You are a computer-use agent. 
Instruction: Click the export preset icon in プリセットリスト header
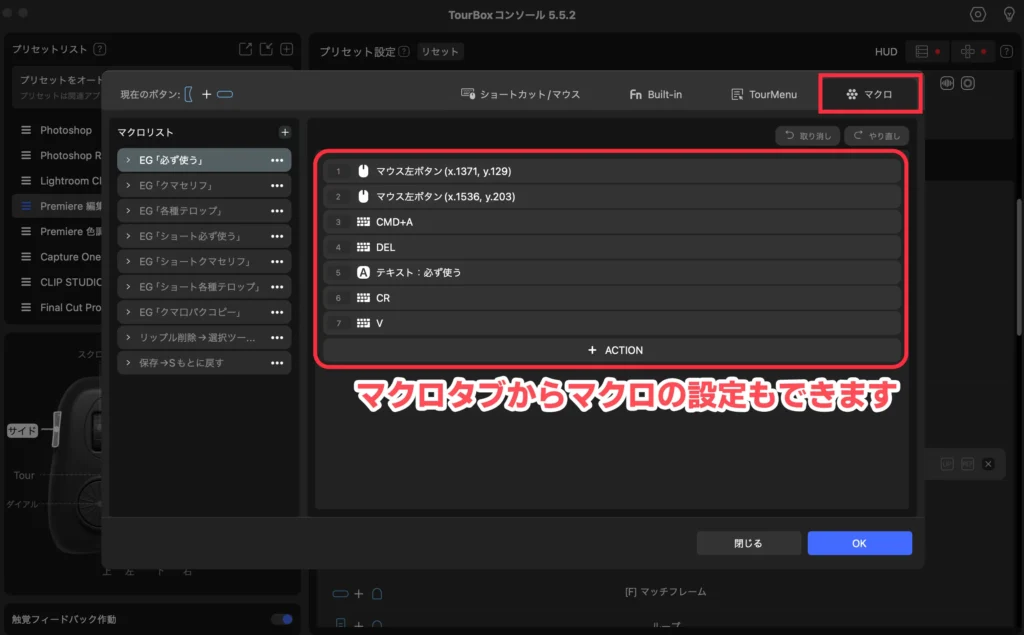click(x=244, y=48)
